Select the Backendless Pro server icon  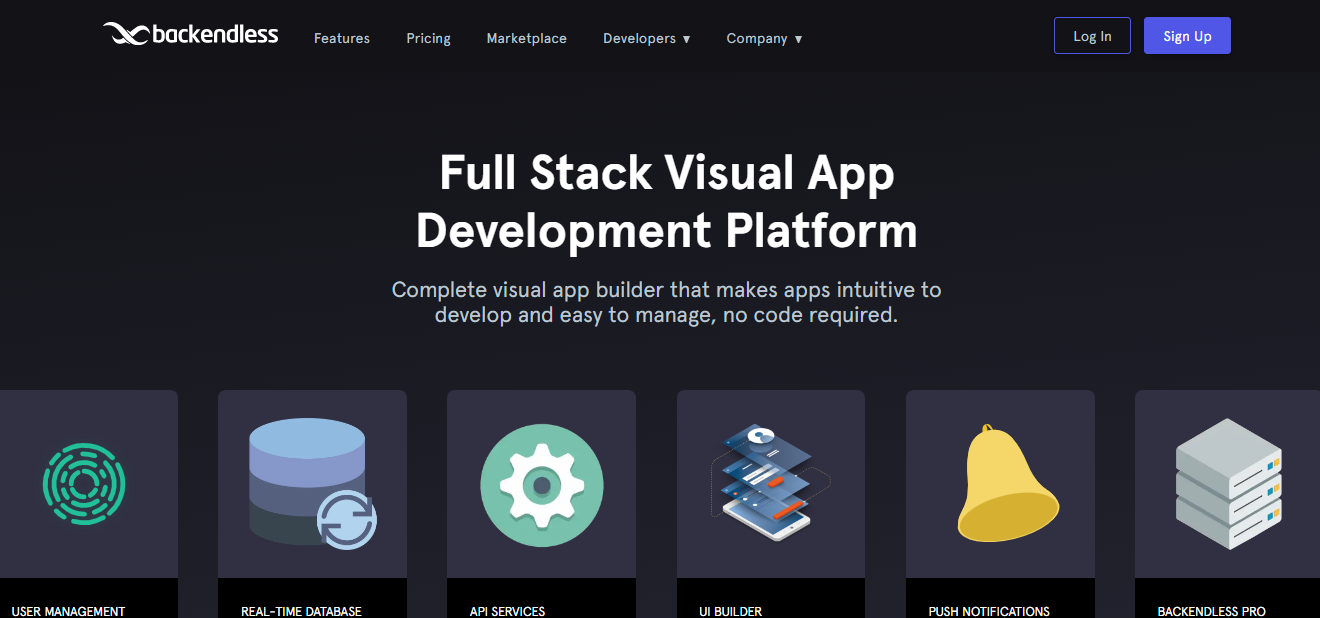tap(1229, 484)
